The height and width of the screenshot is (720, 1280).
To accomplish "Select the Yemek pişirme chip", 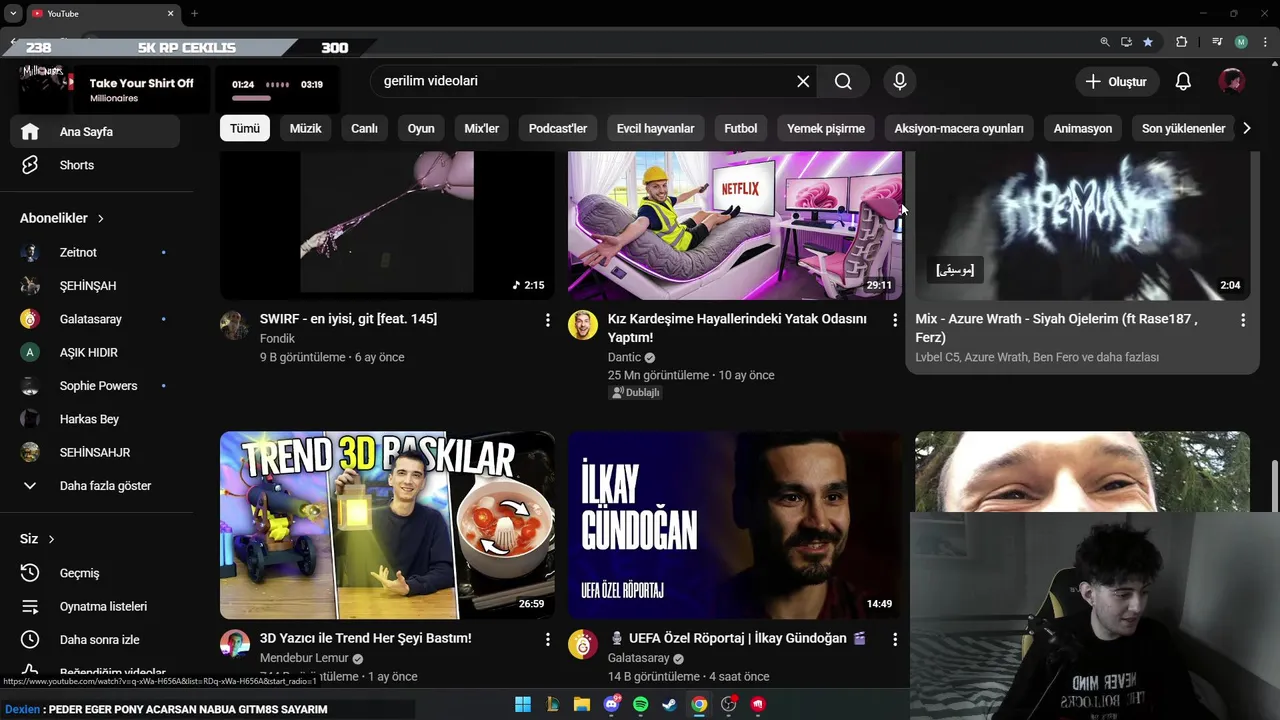I will [x=826, y=128].
